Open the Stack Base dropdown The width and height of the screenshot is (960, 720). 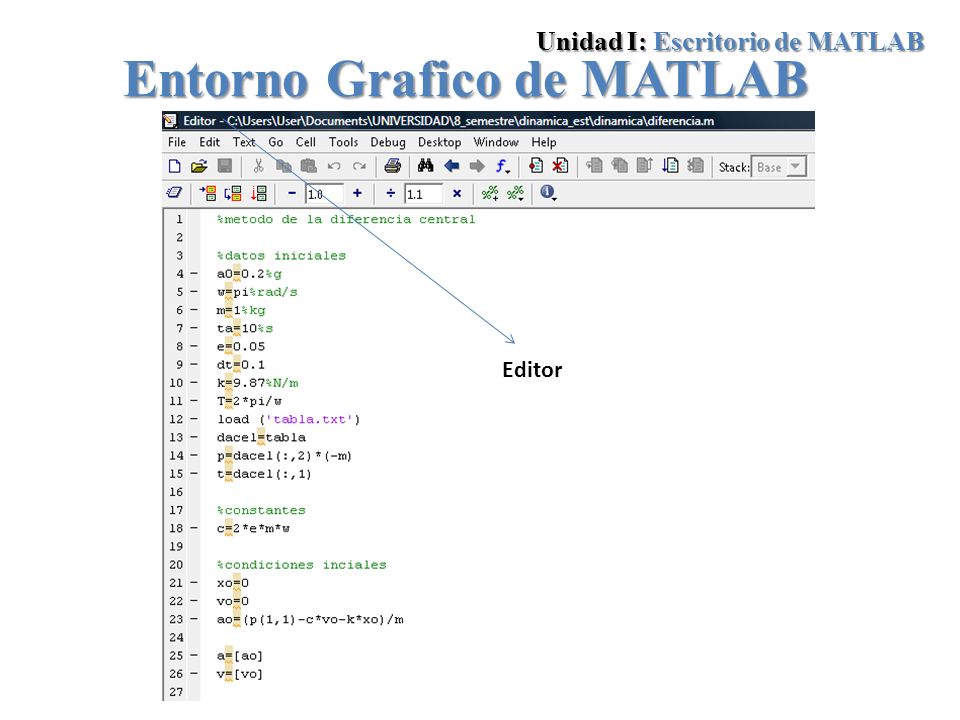point(779,167)
